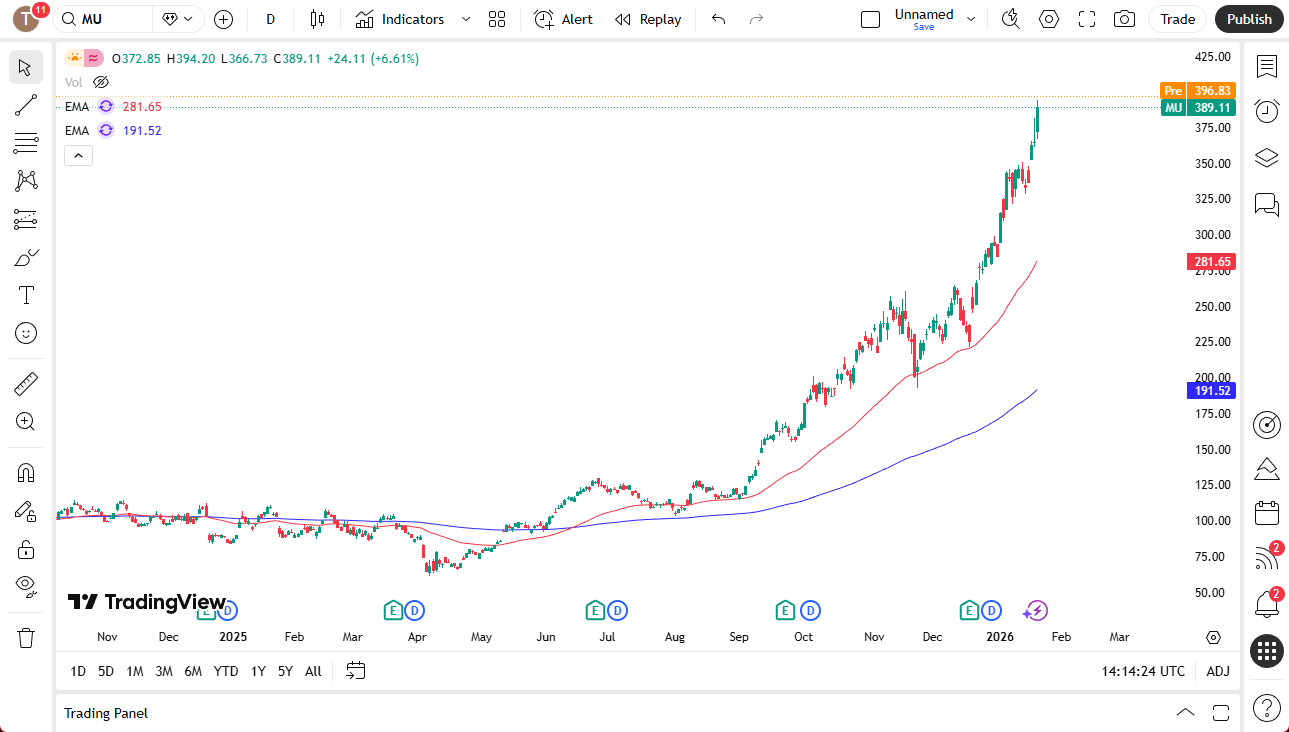Image resolution: width=1289 pixels, height=732 pixels.
Task: Remove drawings with the trash icon
Action: point(26,637)
